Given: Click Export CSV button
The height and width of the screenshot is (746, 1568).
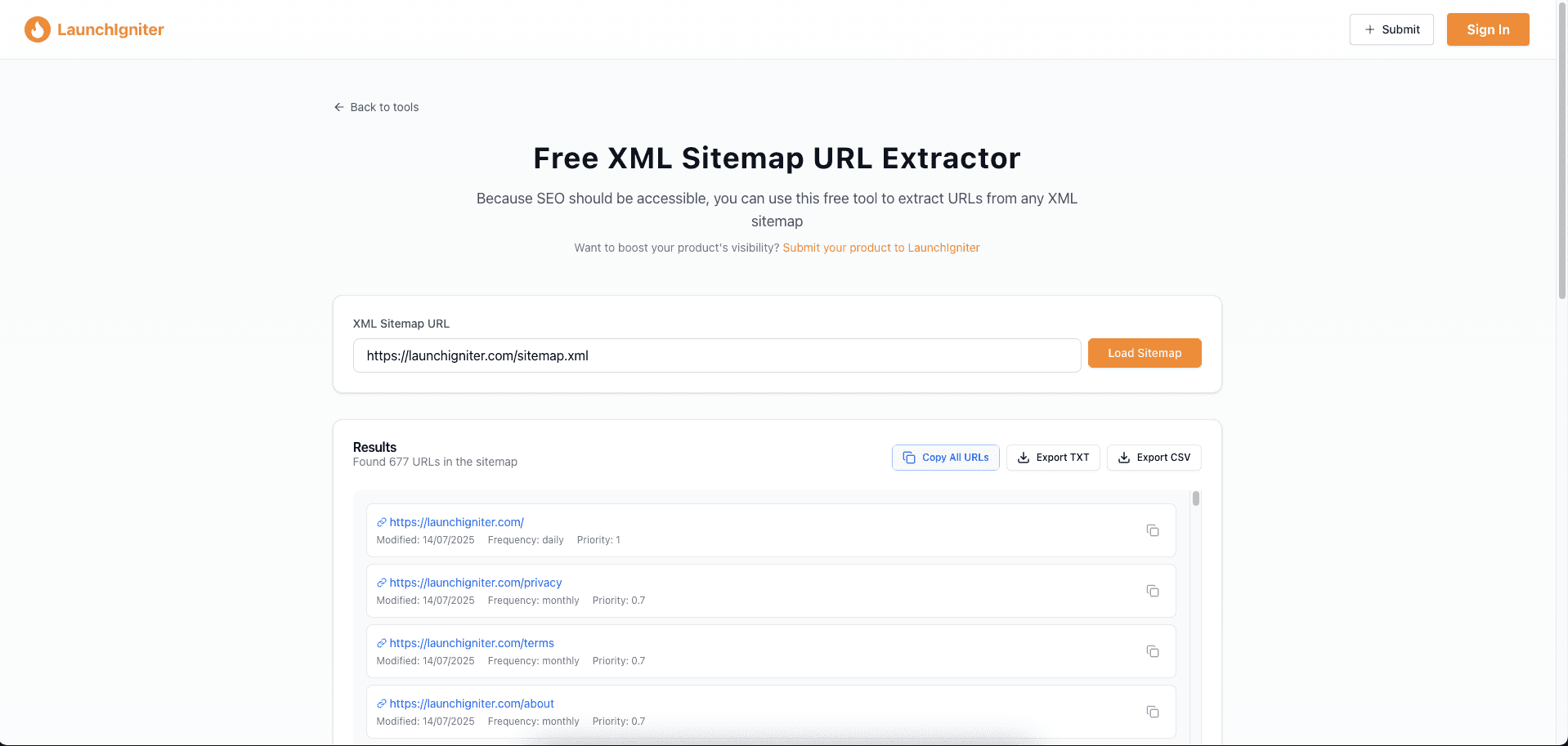Looking at the screenshot, I should pos(1154,458).
